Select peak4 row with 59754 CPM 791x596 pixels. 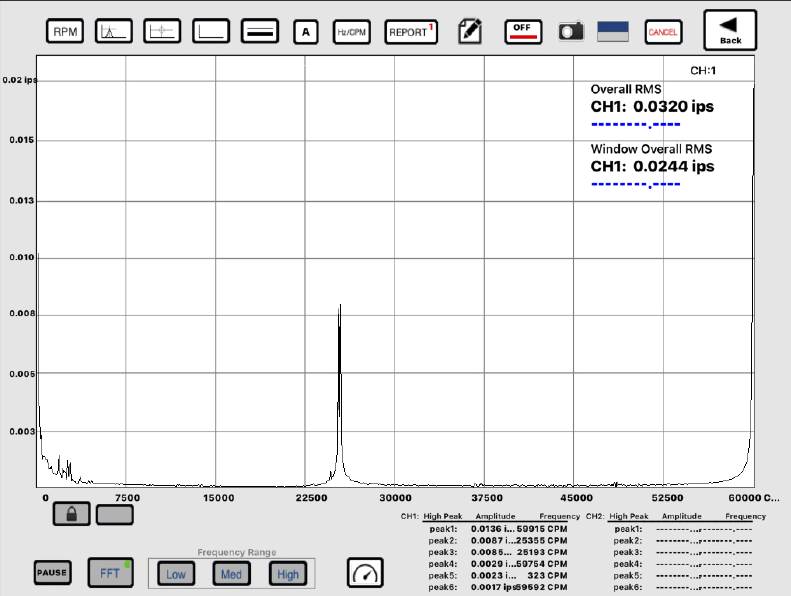[498, 564]
